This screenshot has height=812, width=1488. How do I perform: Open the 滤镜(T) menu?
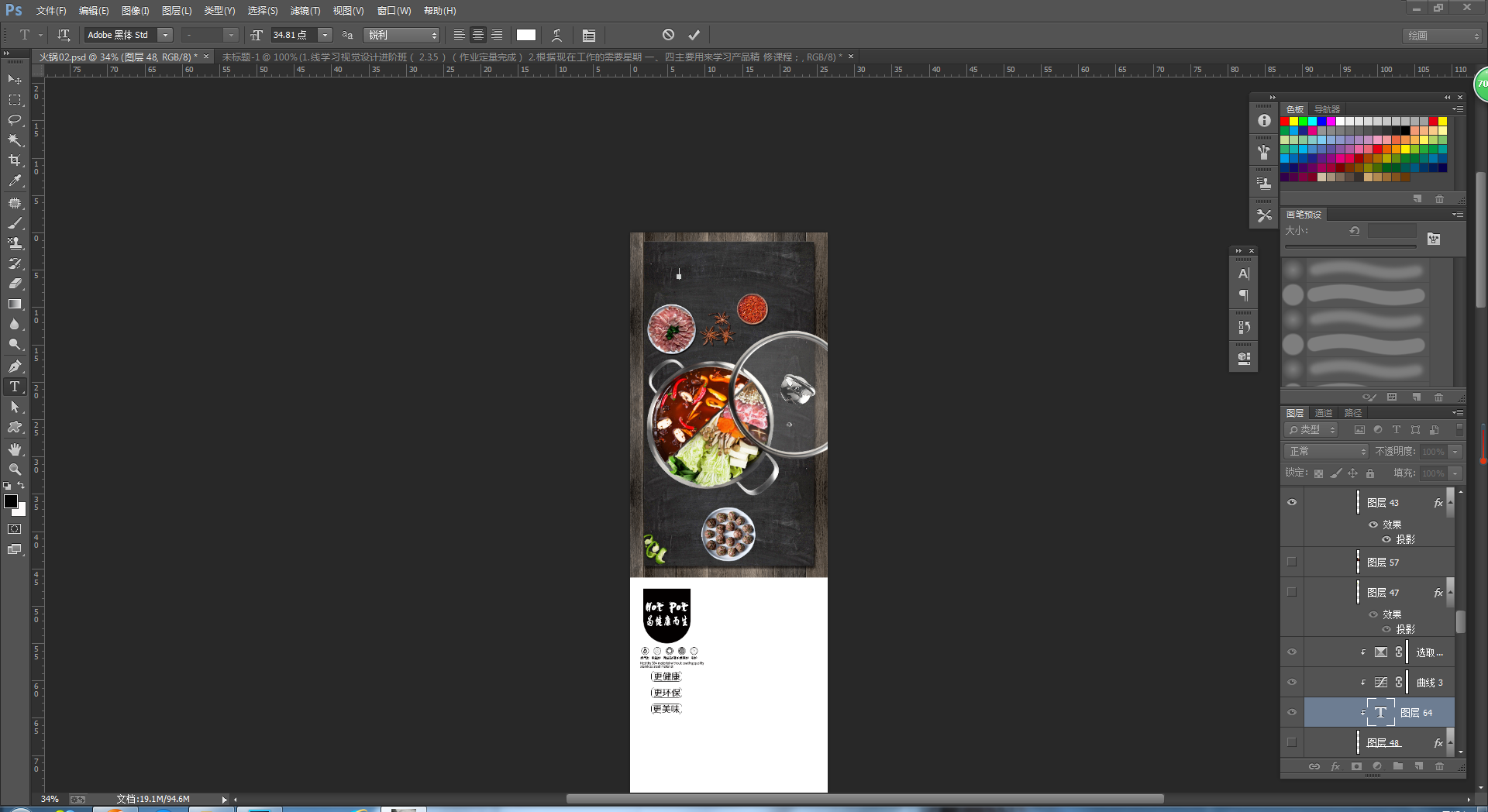coord(305,11)
